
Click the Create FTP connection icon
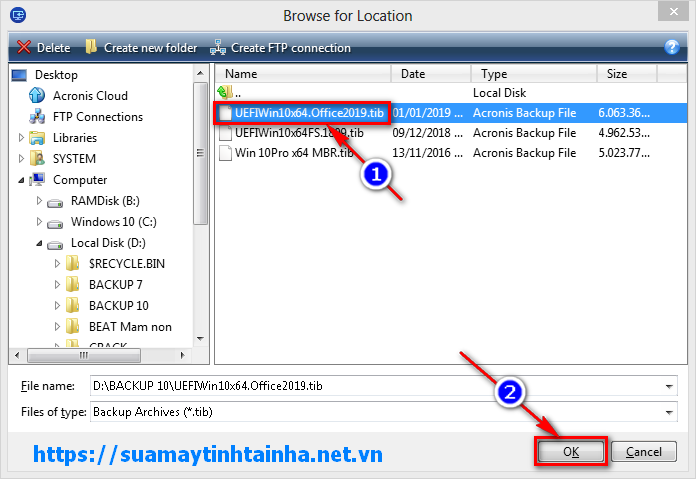point(218,47)
